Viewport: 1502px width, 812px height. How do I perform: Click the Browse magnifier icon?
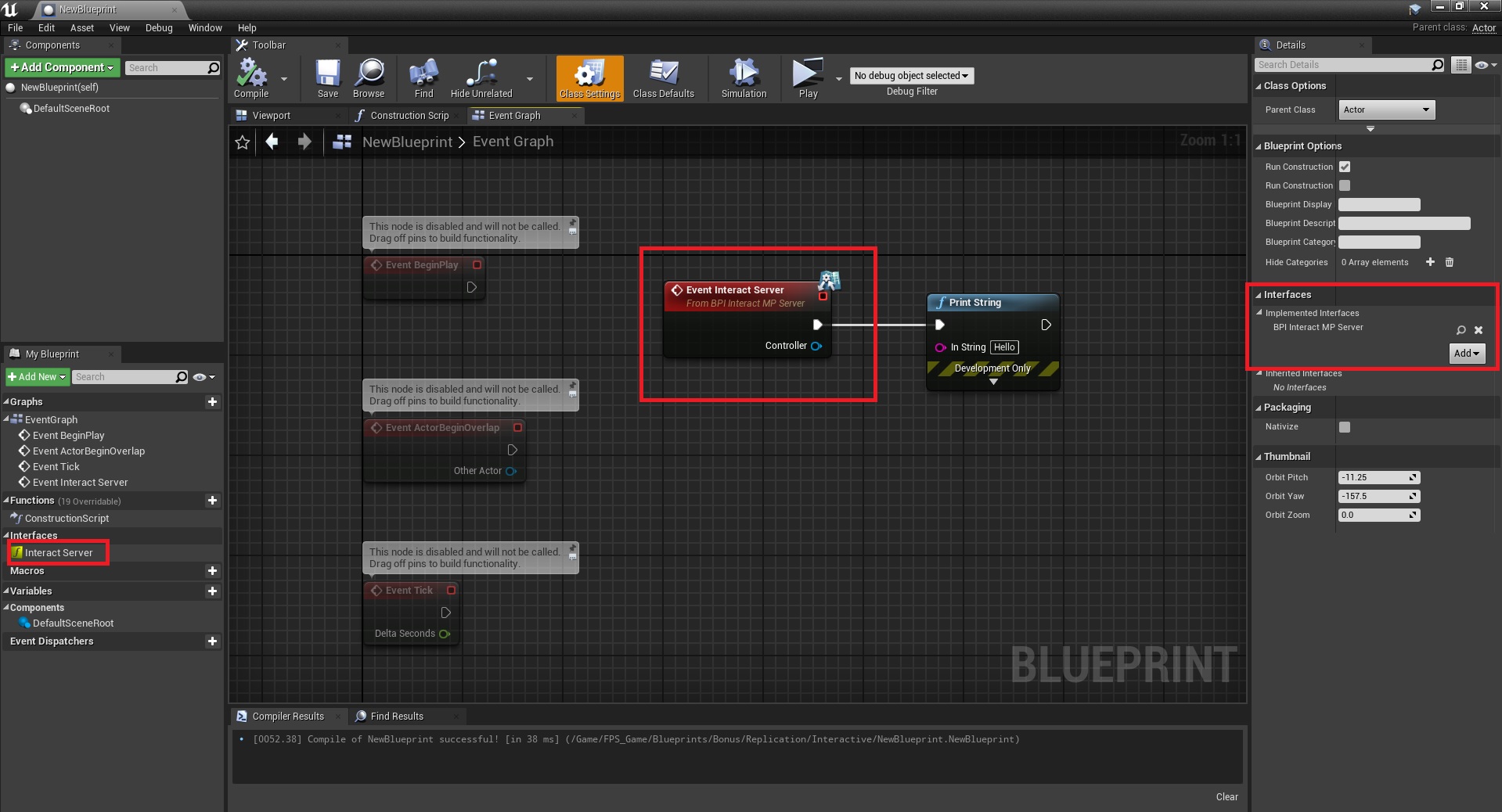[369, 74]
